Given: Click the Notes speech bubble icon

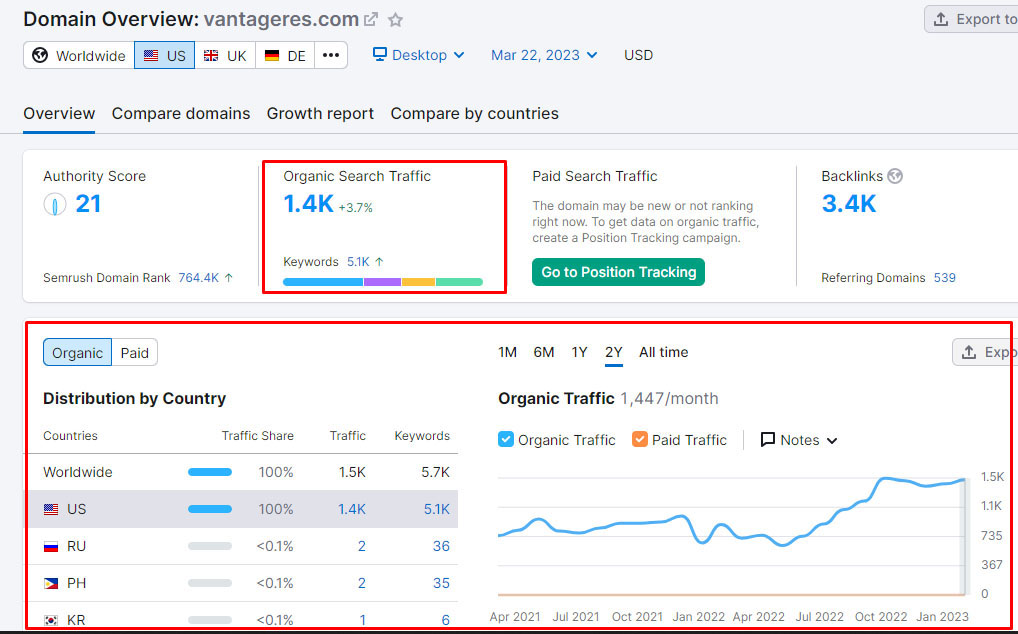Looking at the screenshot, I should point(768,440).
